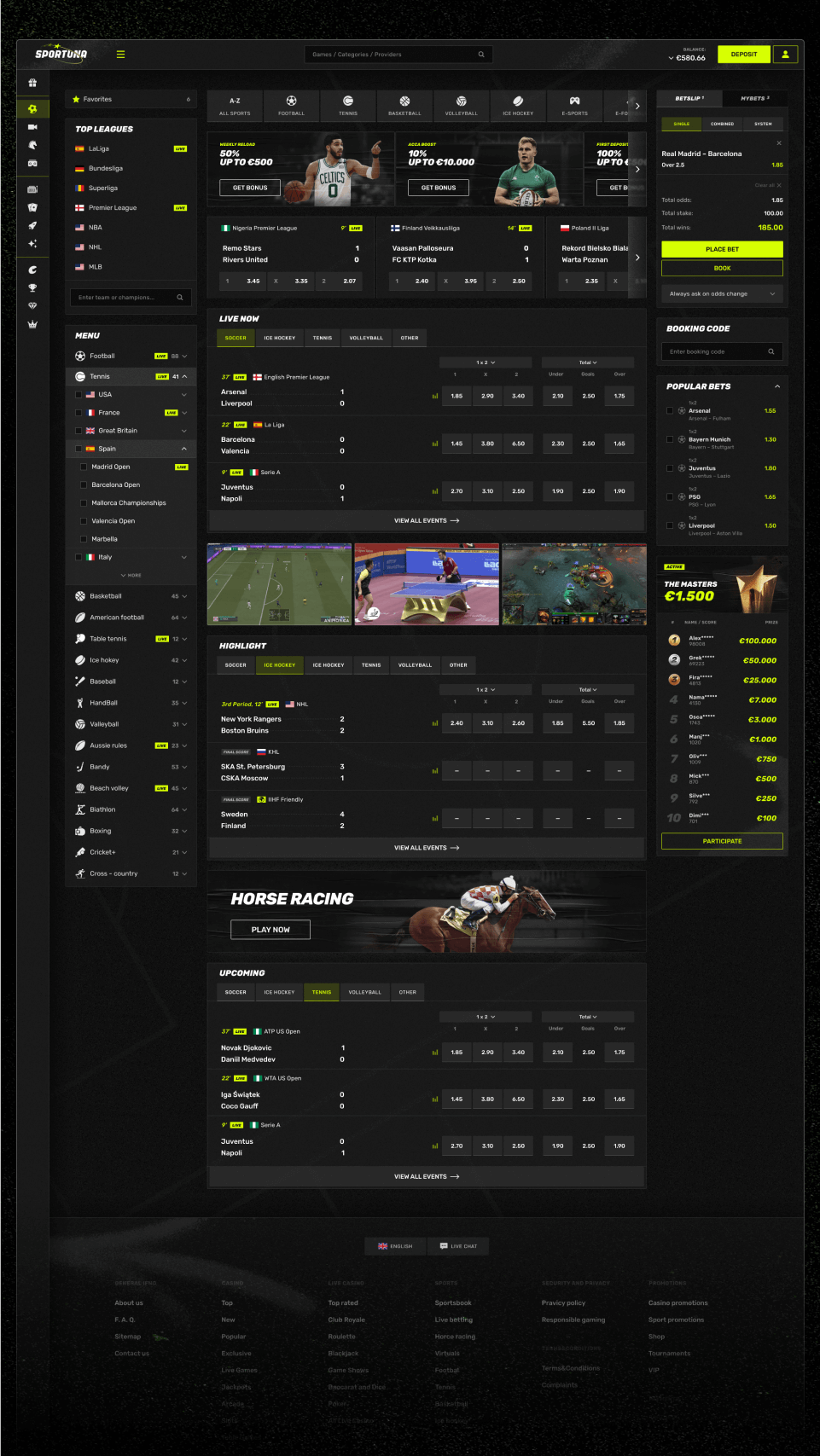Click the user profile icon button
This screenshot has width=820, height=1456.
pos(785,55)
